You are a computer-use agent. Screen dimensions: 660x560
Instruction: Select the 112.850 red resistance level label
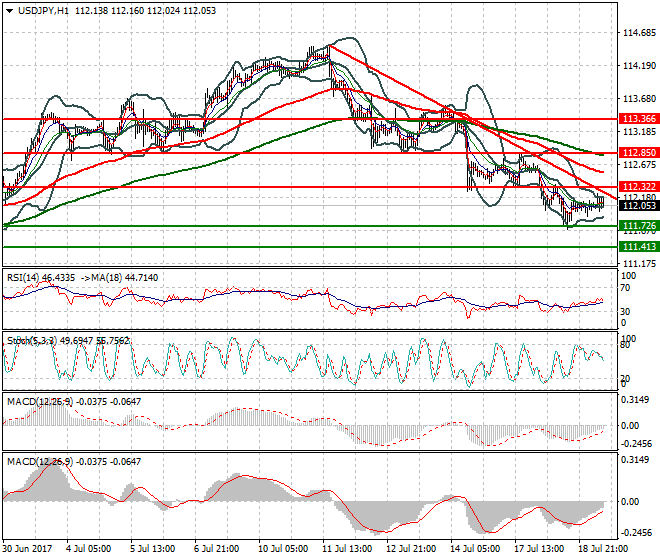tap(639, 153)
